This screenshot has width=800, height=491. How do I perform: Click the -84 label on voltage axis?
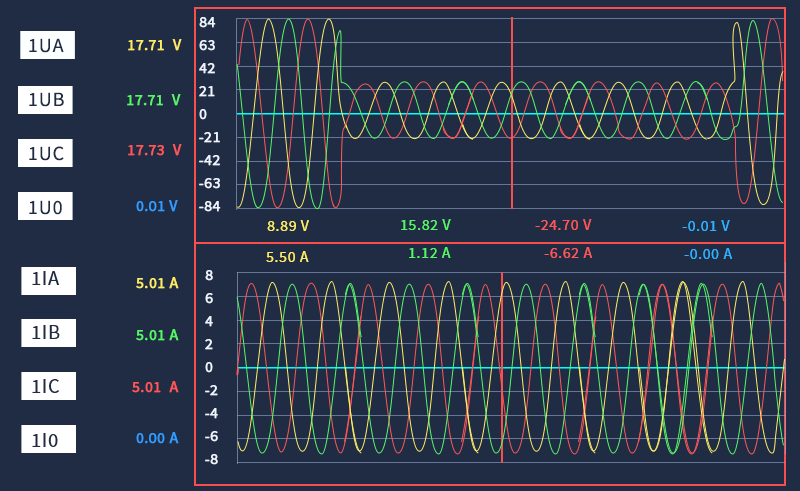(x=209, y=207)
